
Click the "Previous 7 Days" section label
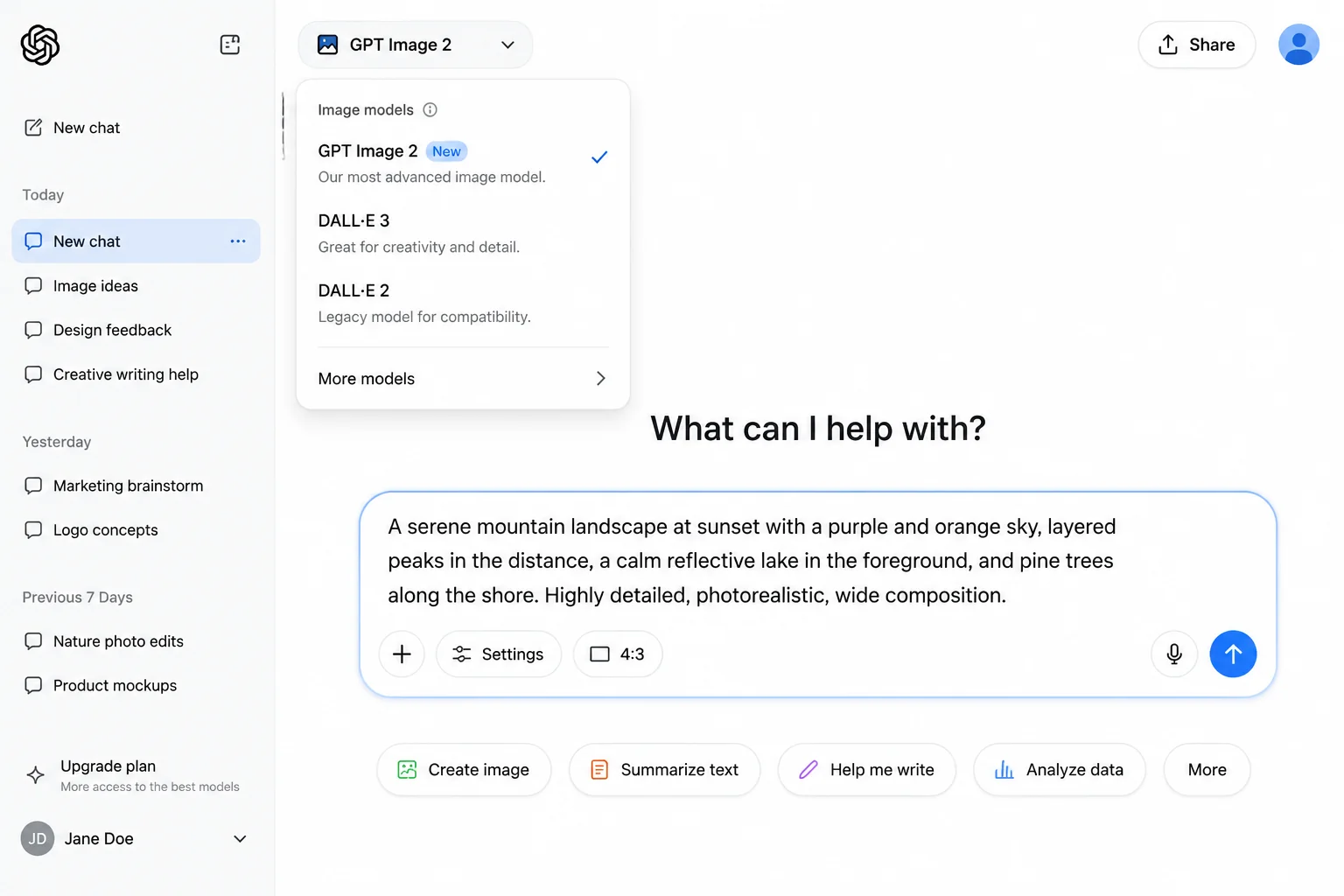pos(78,598)
